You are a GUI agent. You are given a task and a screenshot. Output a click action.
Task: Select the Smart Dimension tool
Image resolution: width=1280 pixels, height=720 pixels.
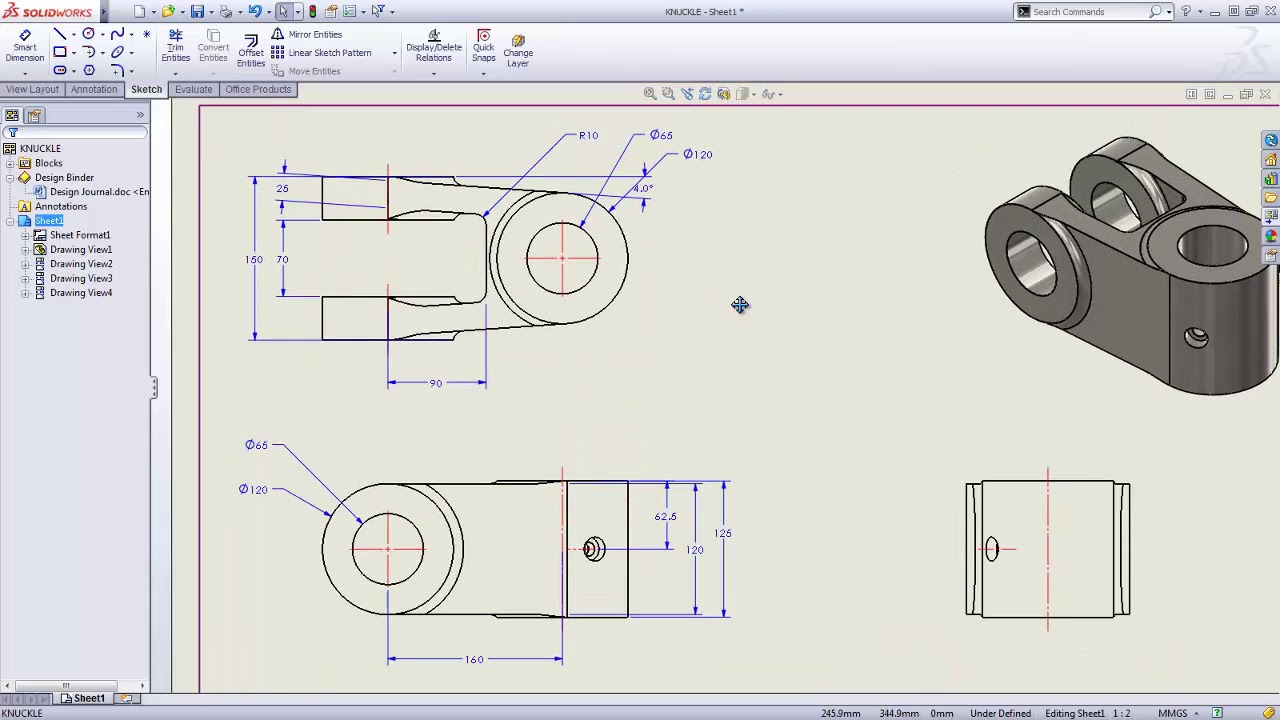[x=24, y=46]
